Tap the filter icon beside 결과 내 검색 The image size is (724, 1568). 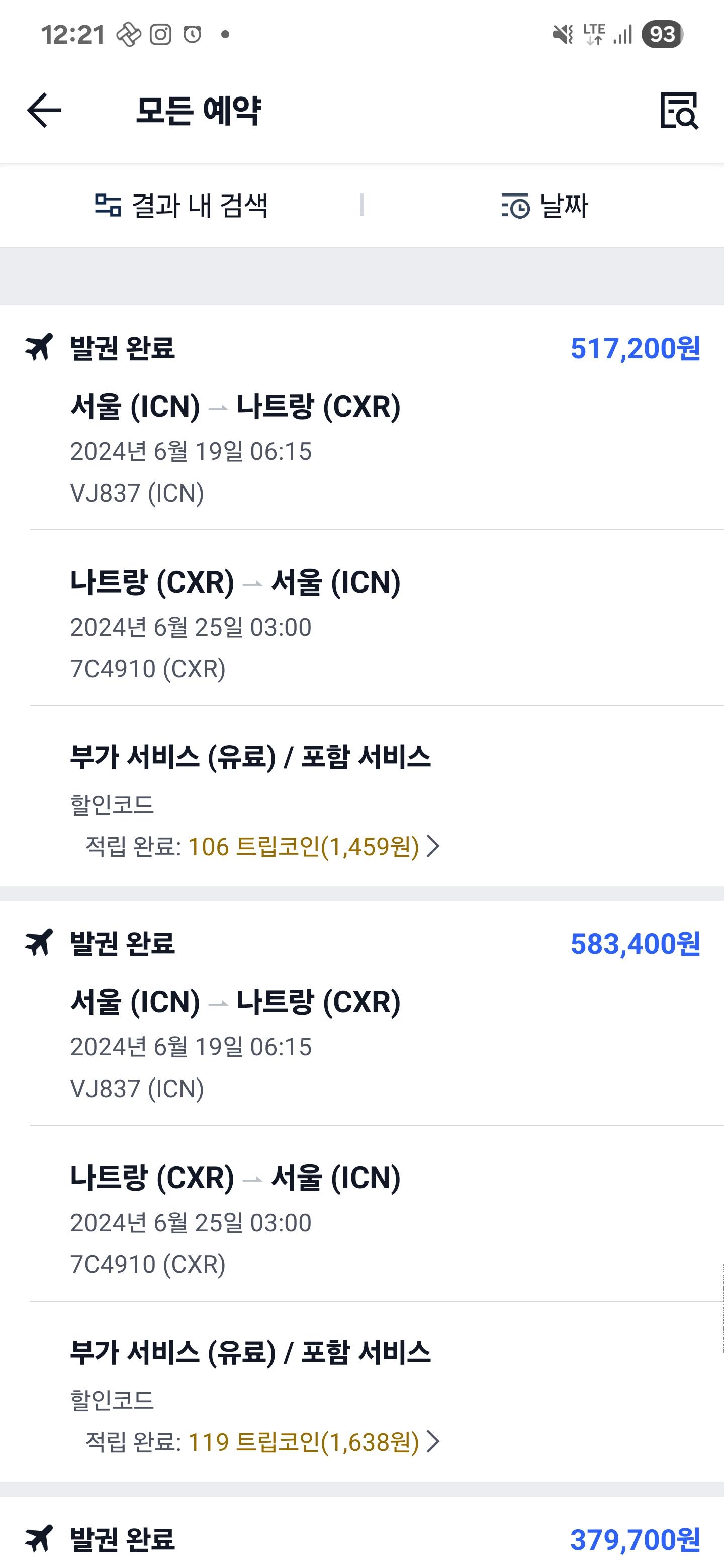pyautogui.click(x=108, y=205)
